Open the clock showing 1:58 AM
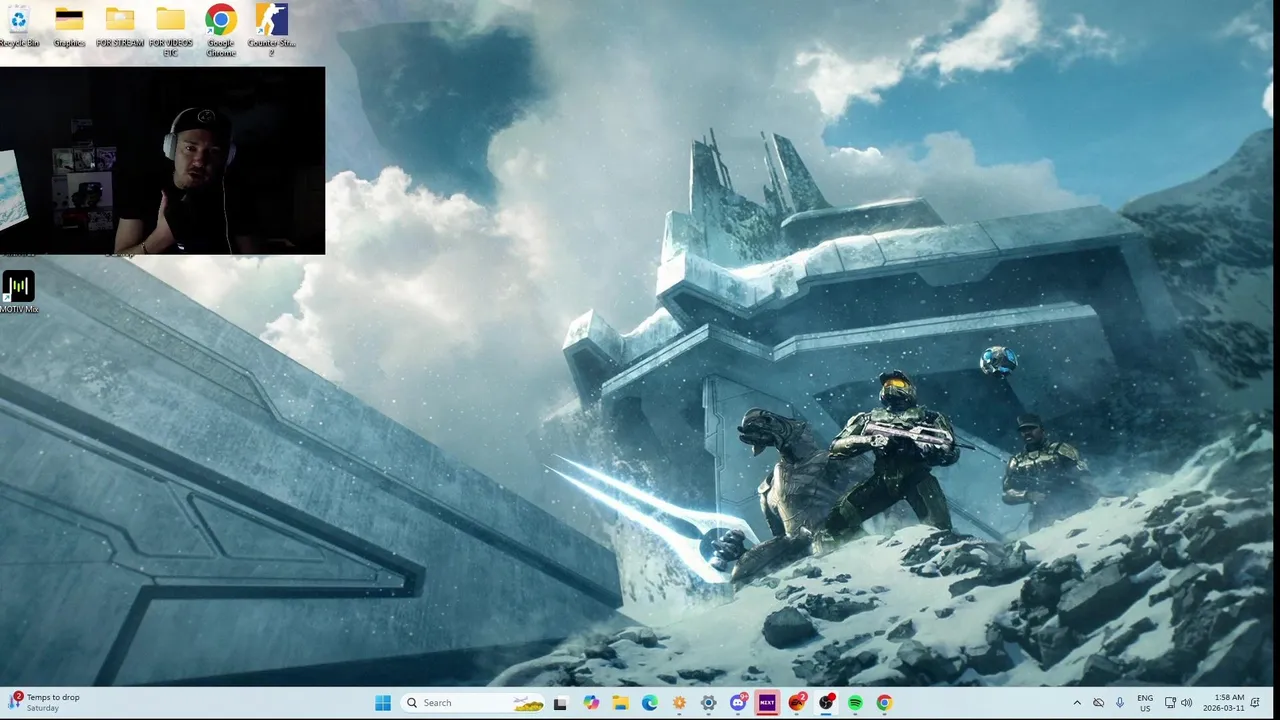1280x720 pixels. (x=1224, y=703)
